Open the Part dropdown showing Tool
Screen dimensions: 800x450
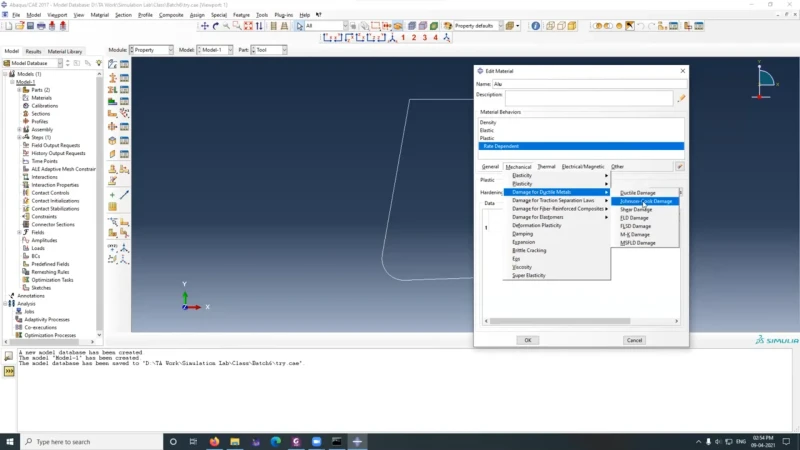tap(269, 50)
